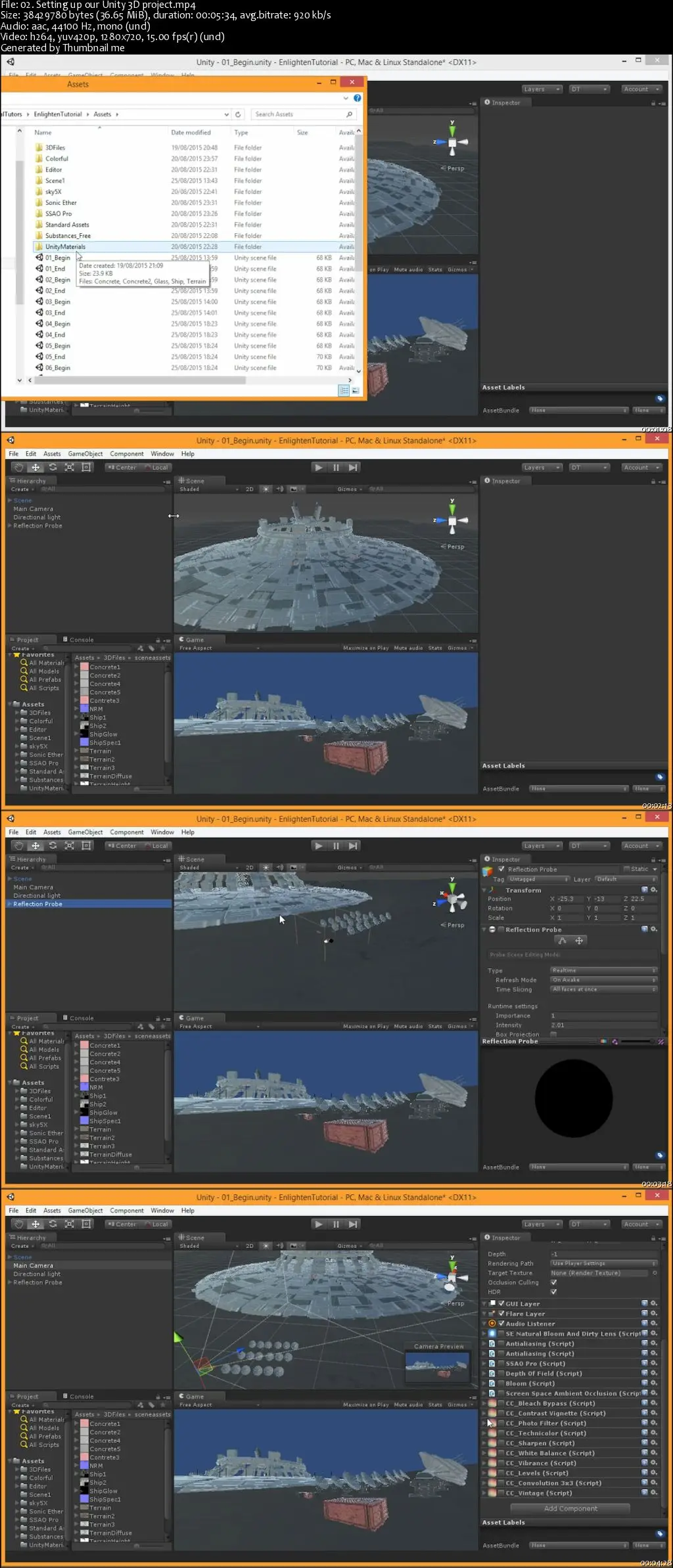Open gear menu for CC_Sharpen script
This screenshot has height=1568, width=673.
click(x=653, y=1443)
